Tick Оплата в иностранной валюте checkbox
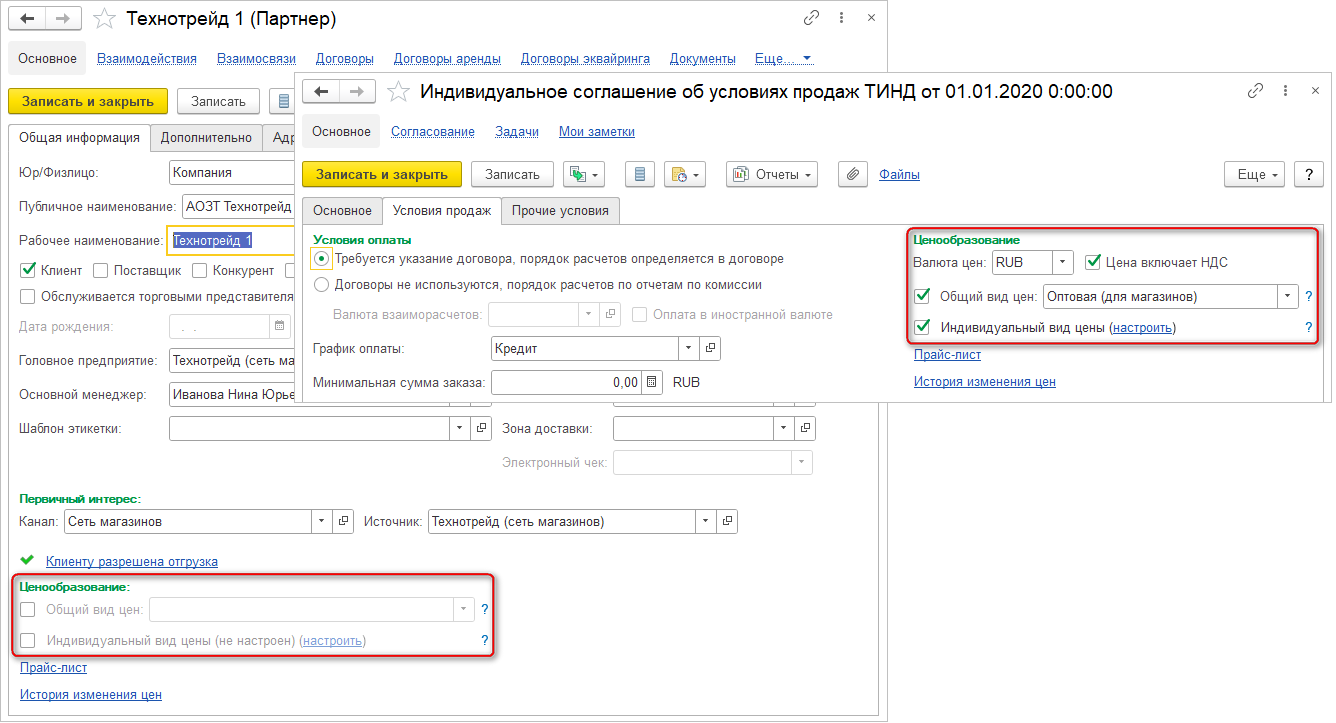The width and height of the screenshot is (1336, 723). [x=639, y=314]
